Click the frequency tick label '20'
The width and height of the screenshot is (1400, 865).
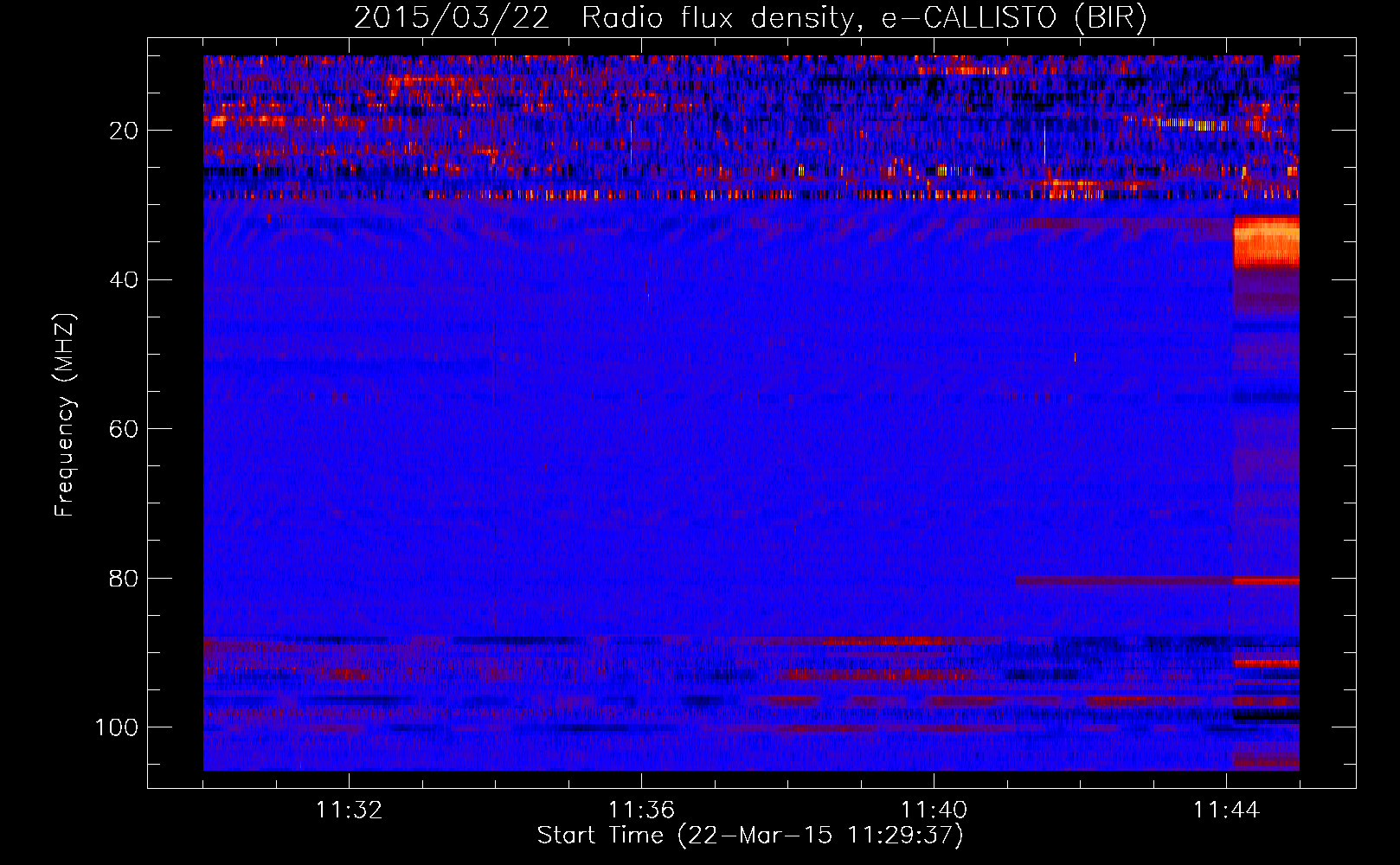[125, 131]
